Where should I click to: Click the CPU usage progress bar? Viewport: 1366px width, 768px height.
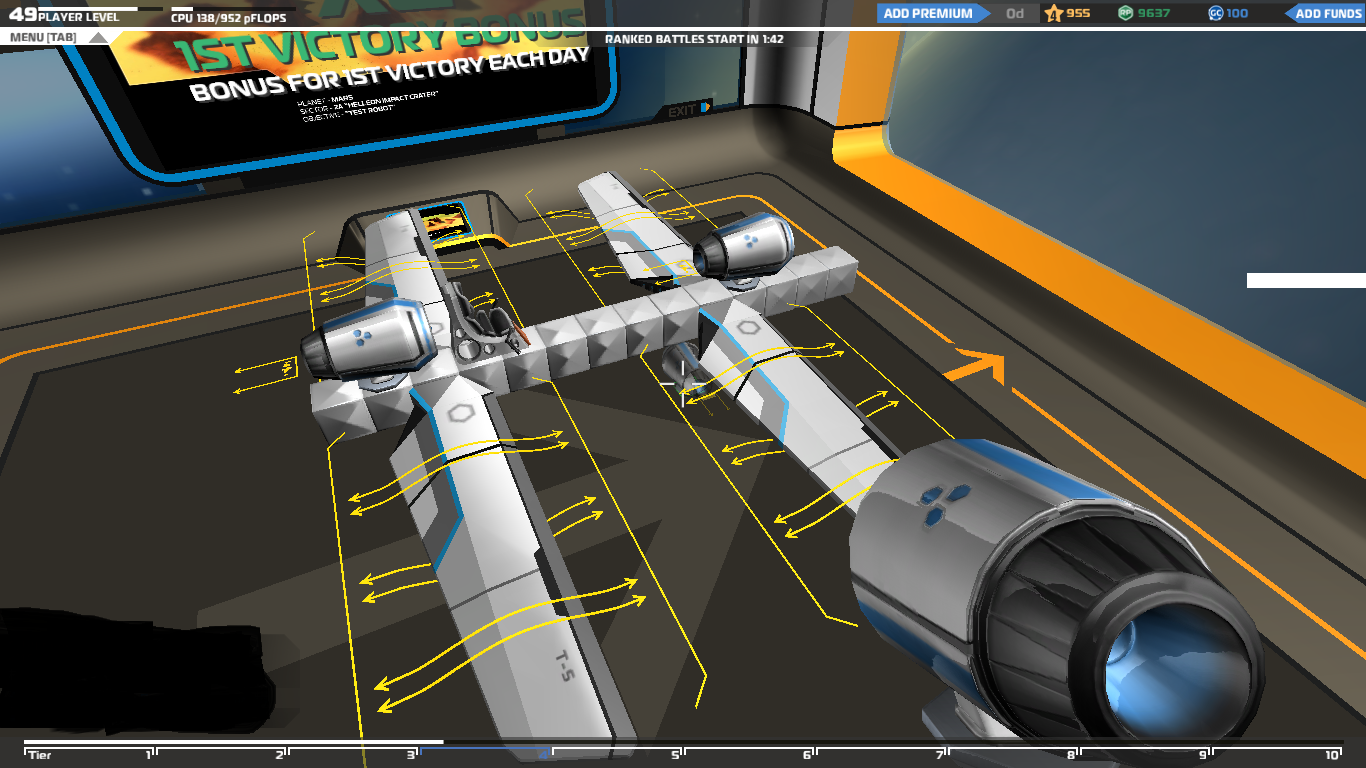[231, 9]
